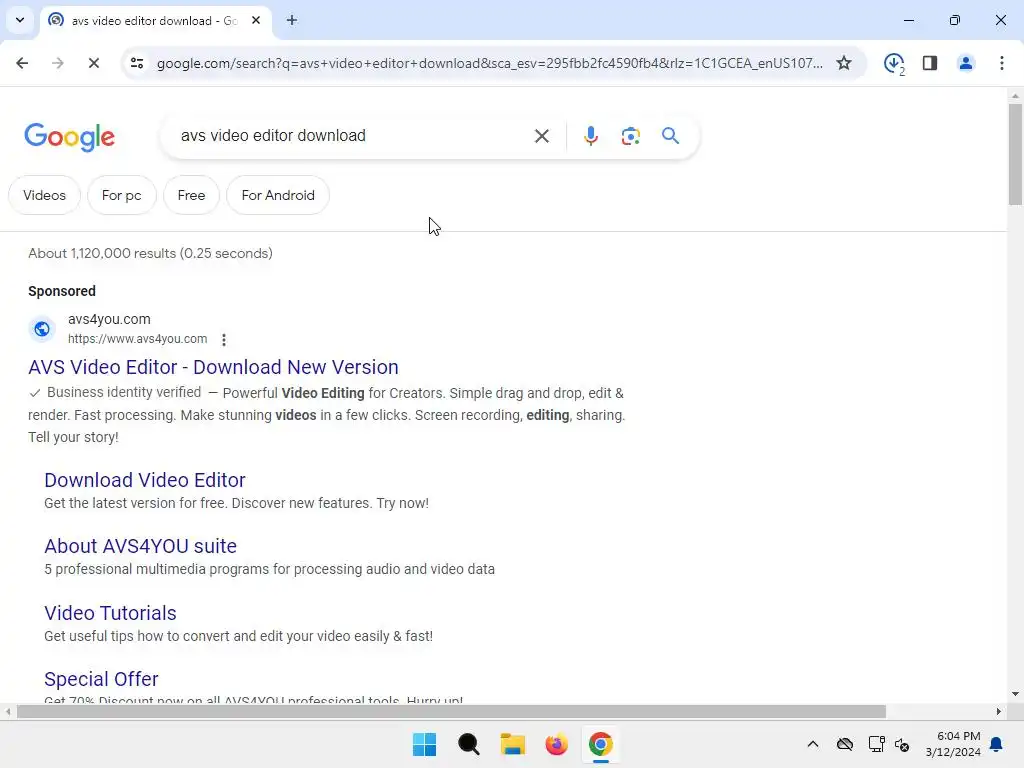Bookmark this page with the star icon
Viewport: 1024px width, 768px height.
[x=844, y=63]
